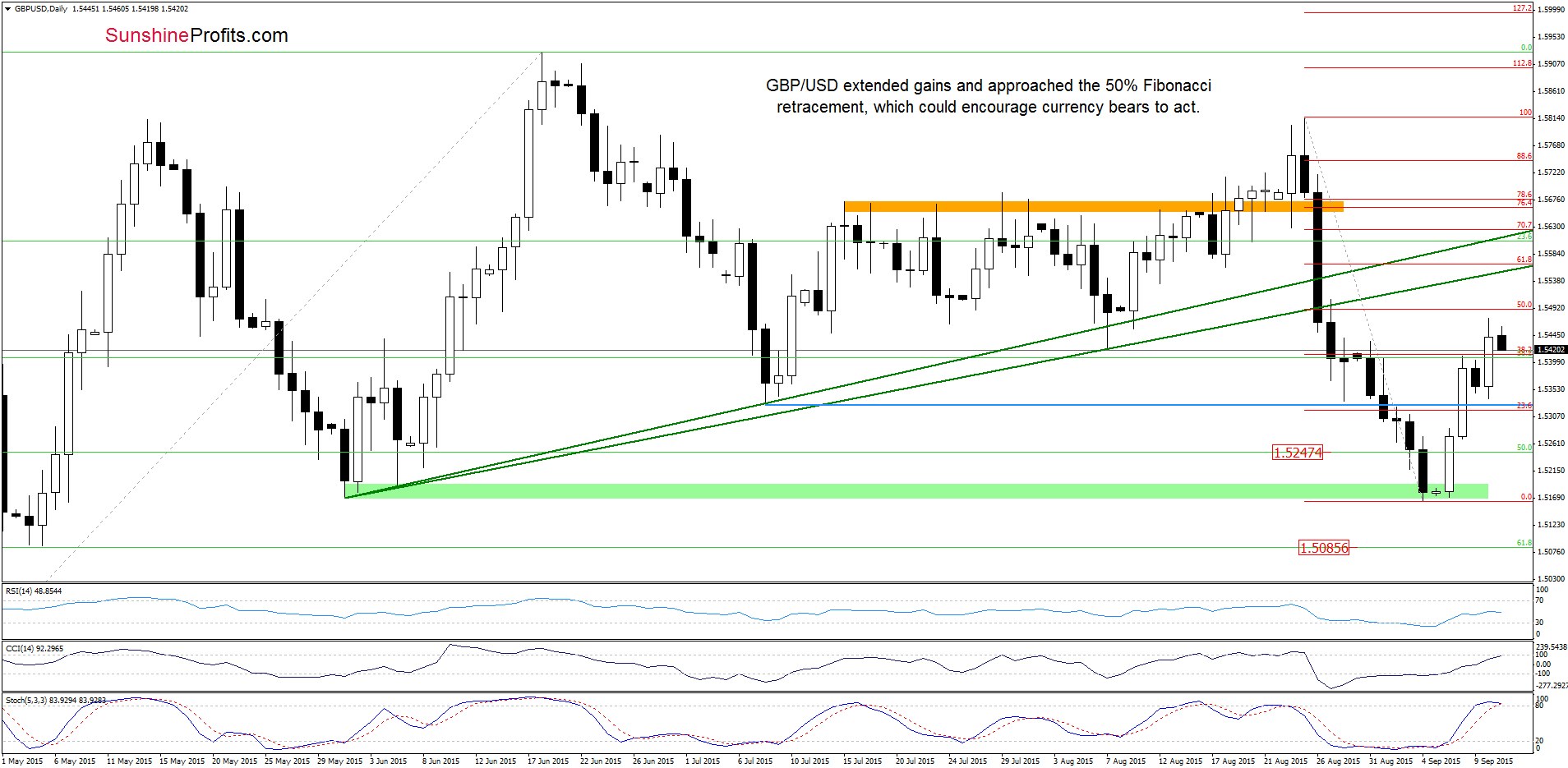Click the 1.59990 price axis label
The height and width of the screenshot is (768, 1568).
(x=1550, y=10)
